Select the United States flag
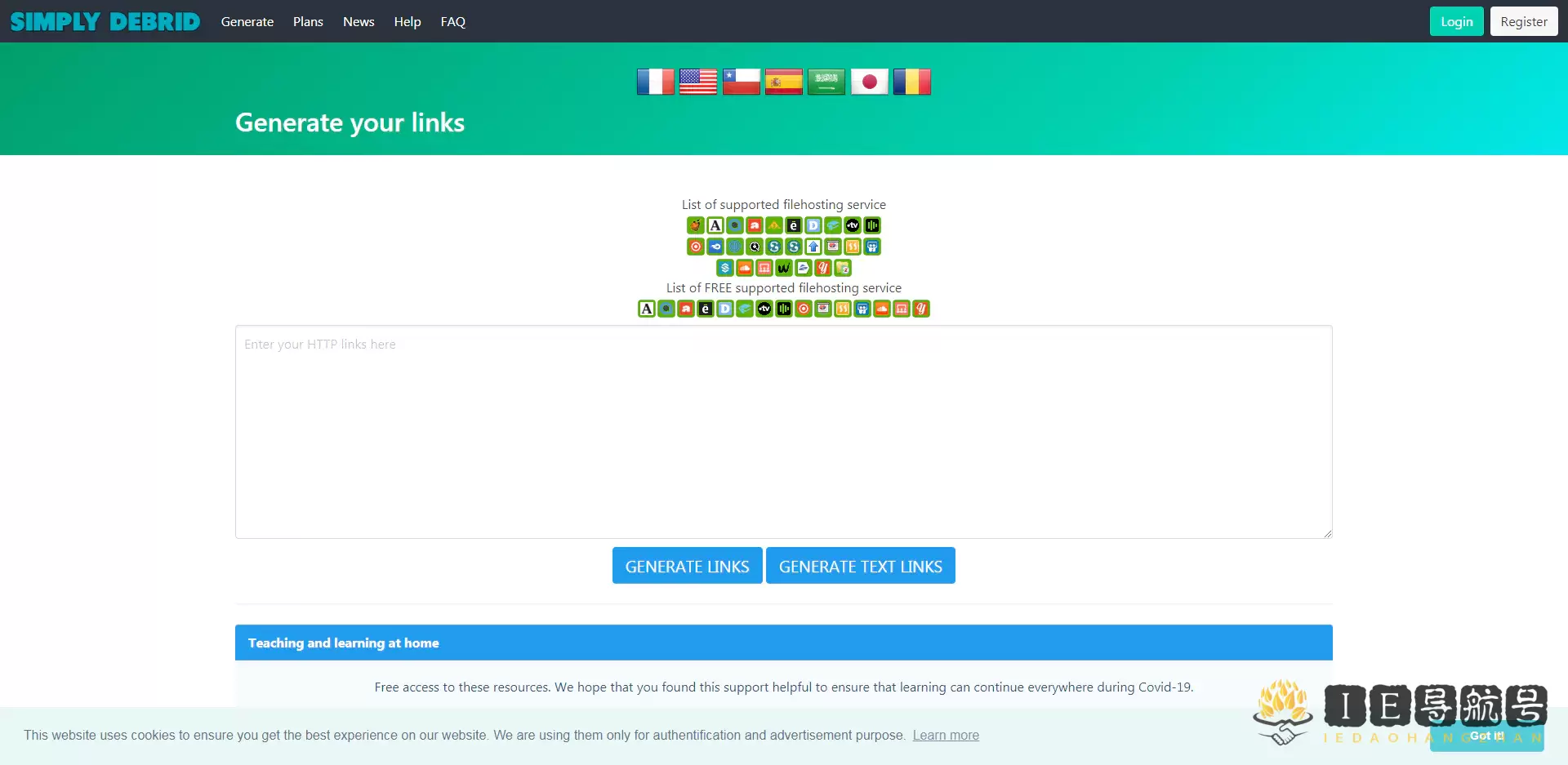This screenshot has width=1568, height=765. [x=698, y=82]
